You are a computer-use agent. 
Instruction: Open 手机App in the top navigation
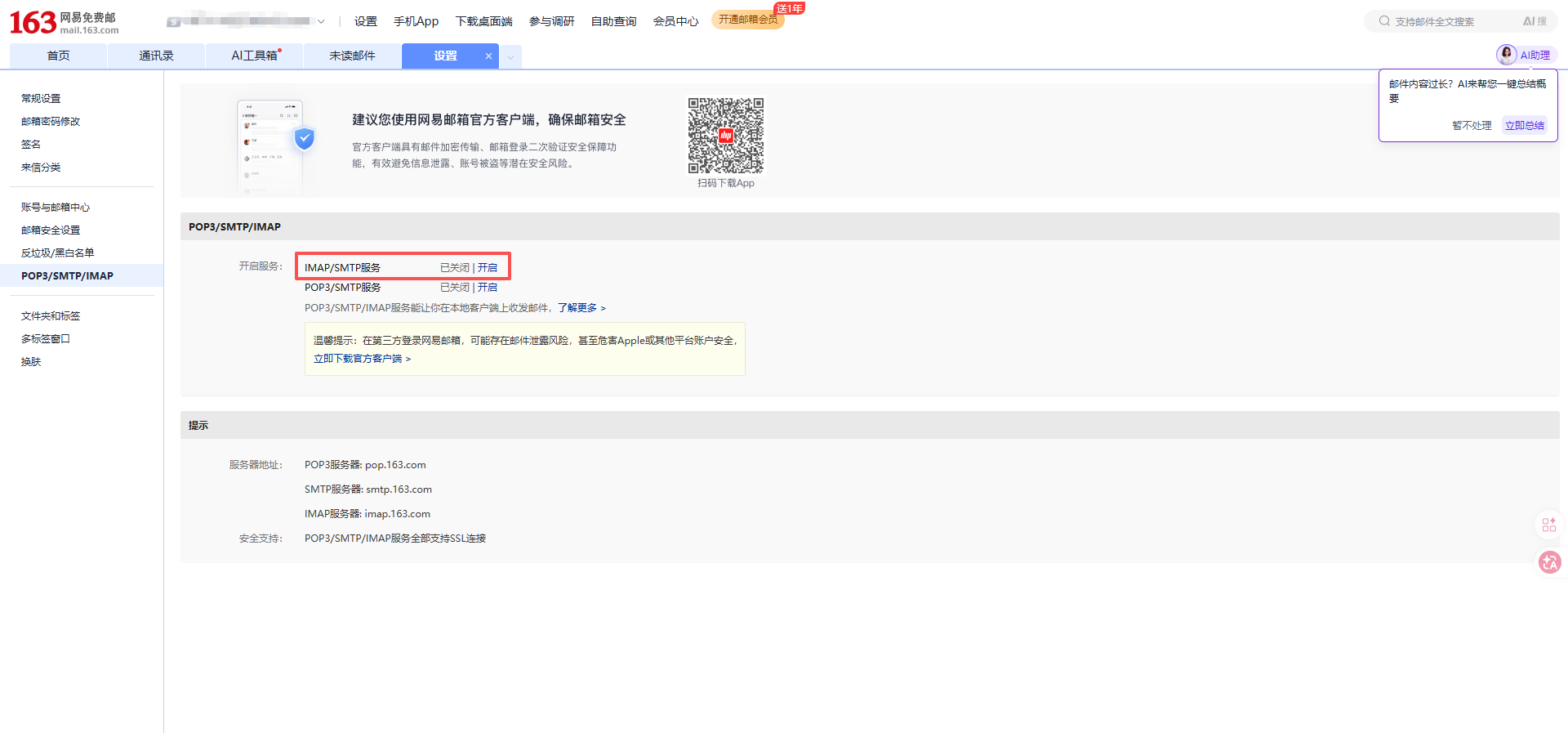[416, 21]
